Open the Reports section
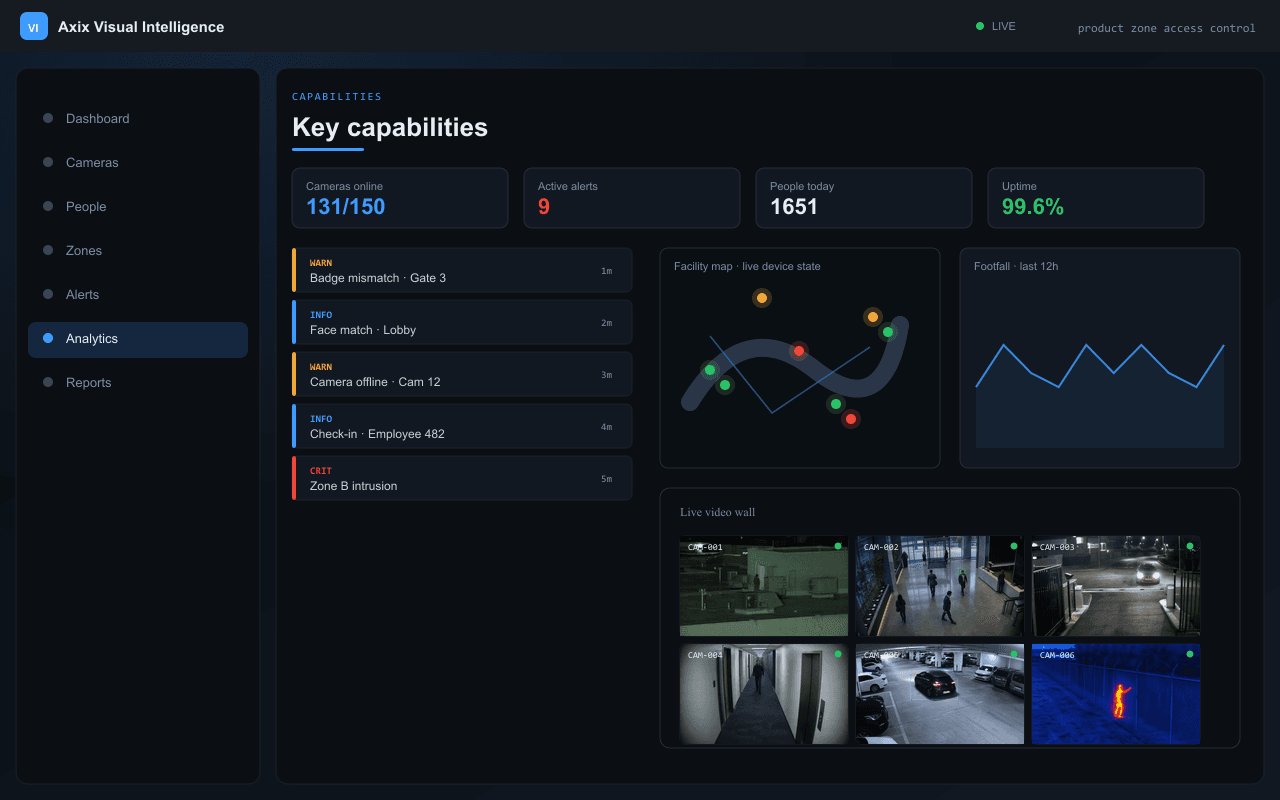The image size is (1280, 800). click(138, 382)
